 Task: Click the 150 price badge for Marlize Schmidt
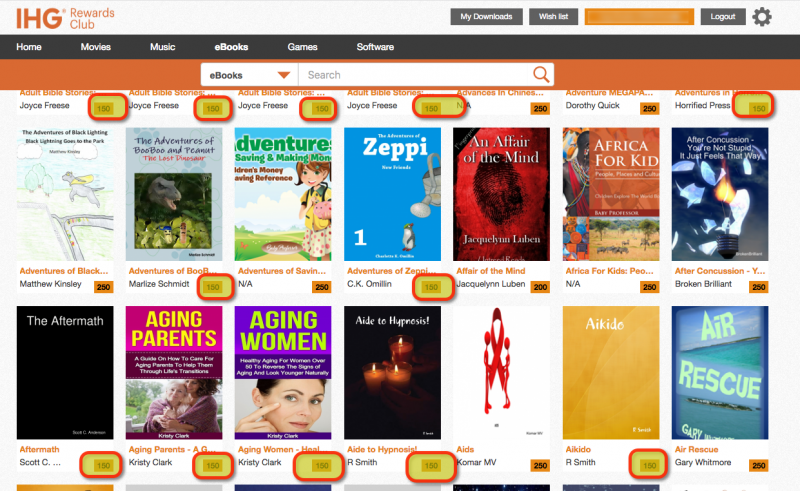(213, 287)
